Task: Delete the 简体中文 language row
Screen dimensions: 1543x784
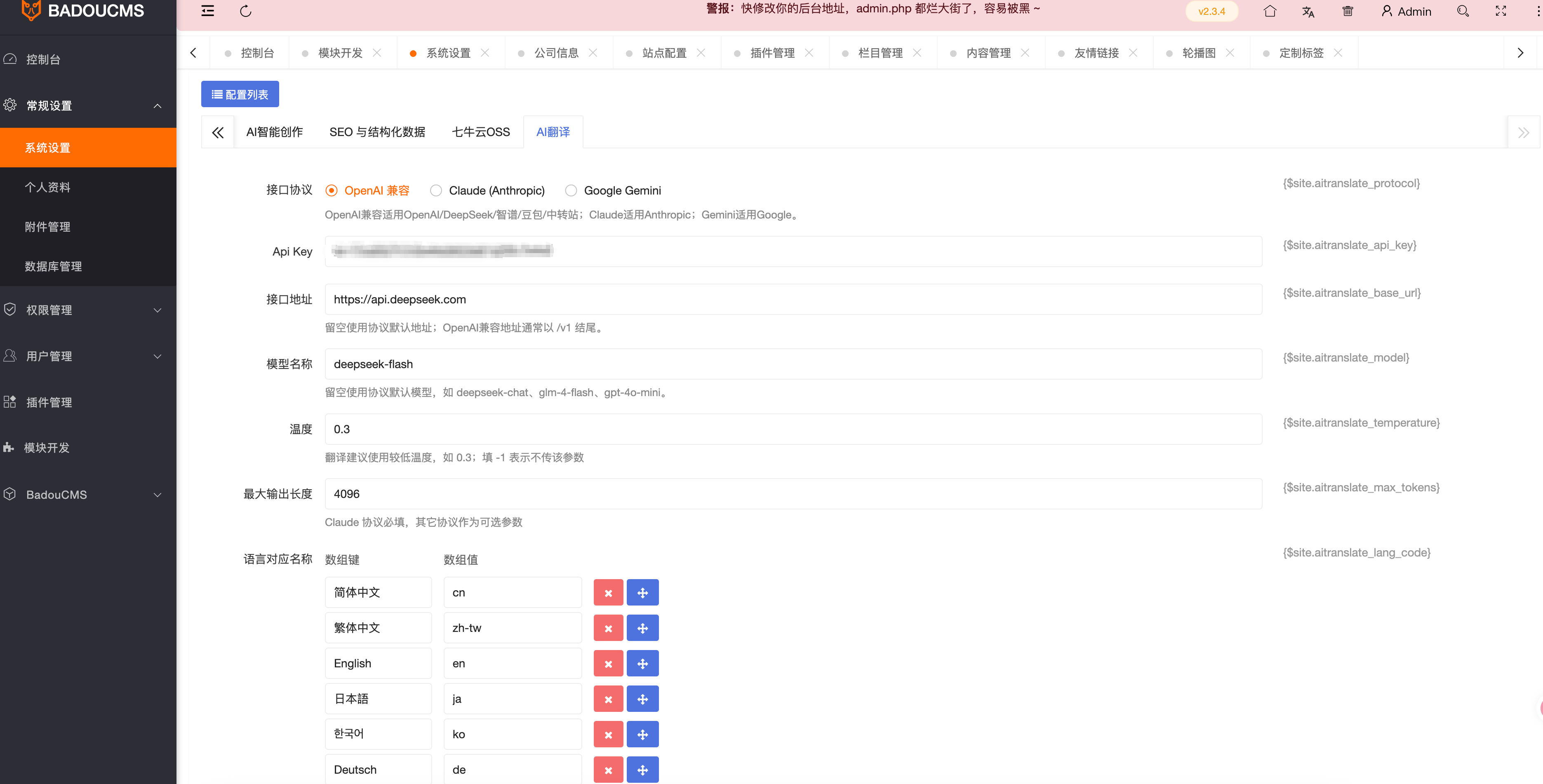Action: pyautogui.click(x=608, y=592)
